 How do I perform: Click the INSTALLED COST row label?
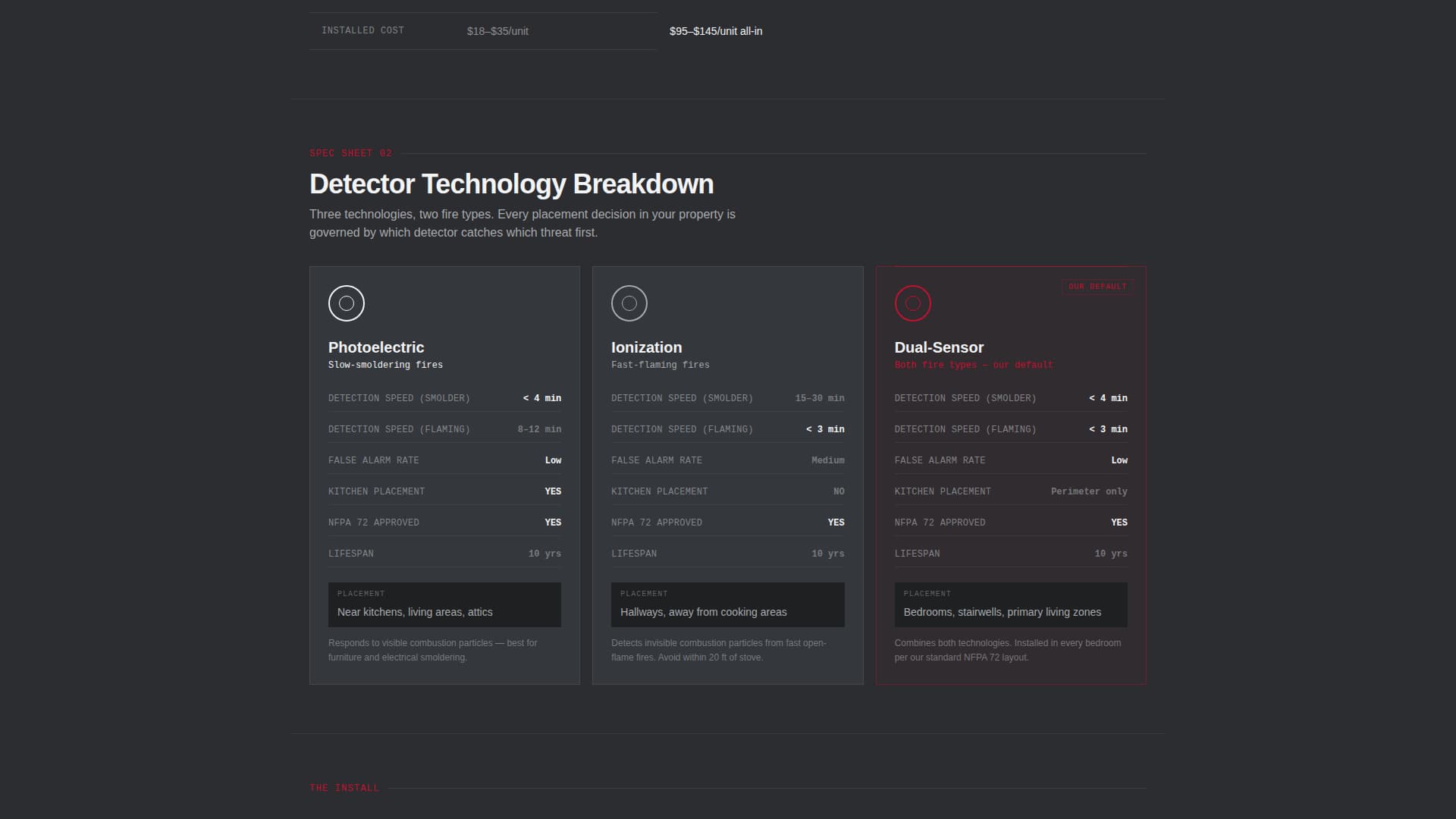tap(362, 30)
